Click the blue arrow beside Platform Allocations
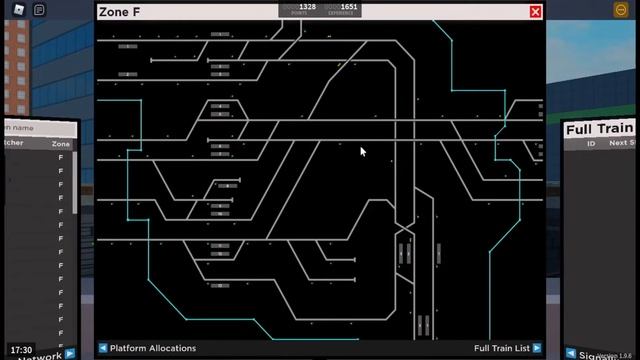 click(x=103, y=348)
